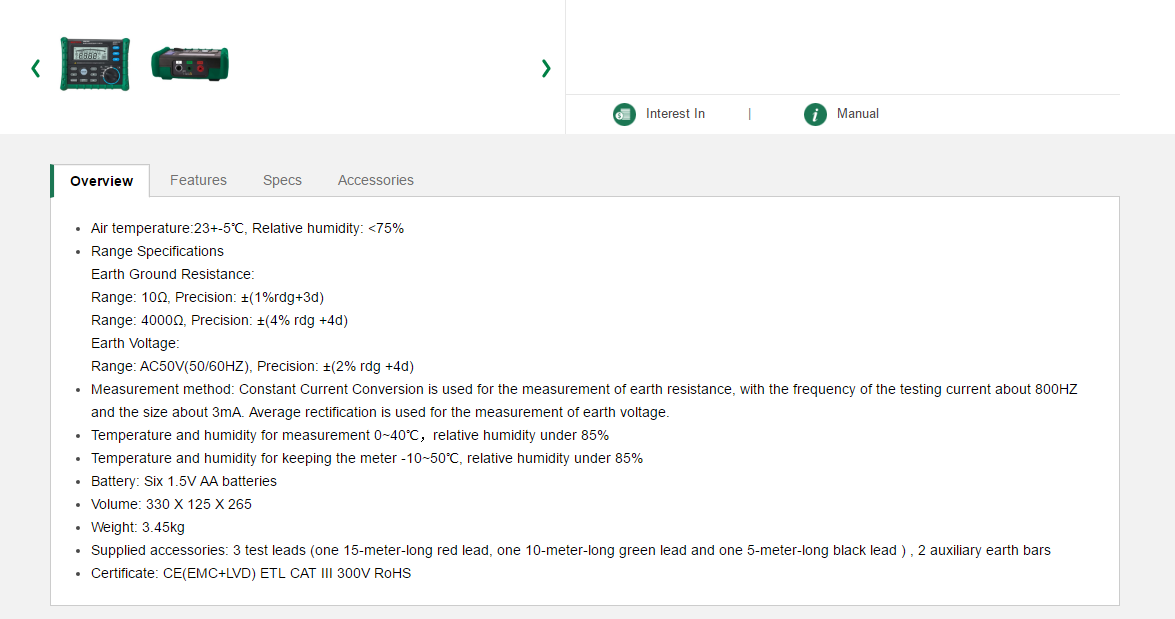Click the Battery: Six 1.5V AA line

click(x=183, y=481)
